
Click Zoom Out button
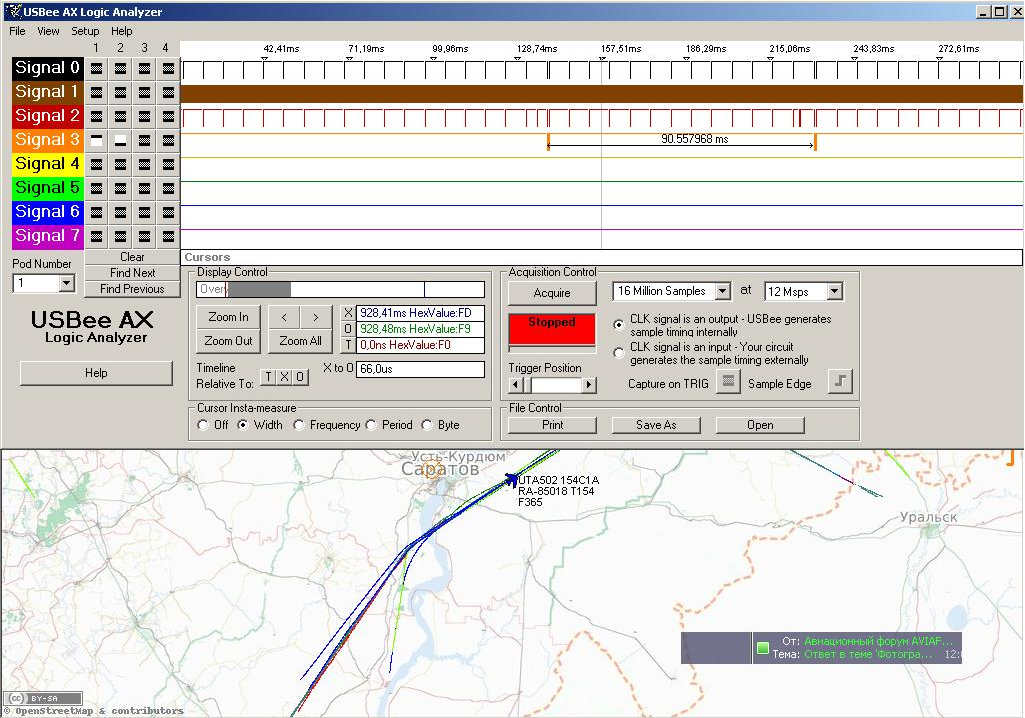coord(228,341)
